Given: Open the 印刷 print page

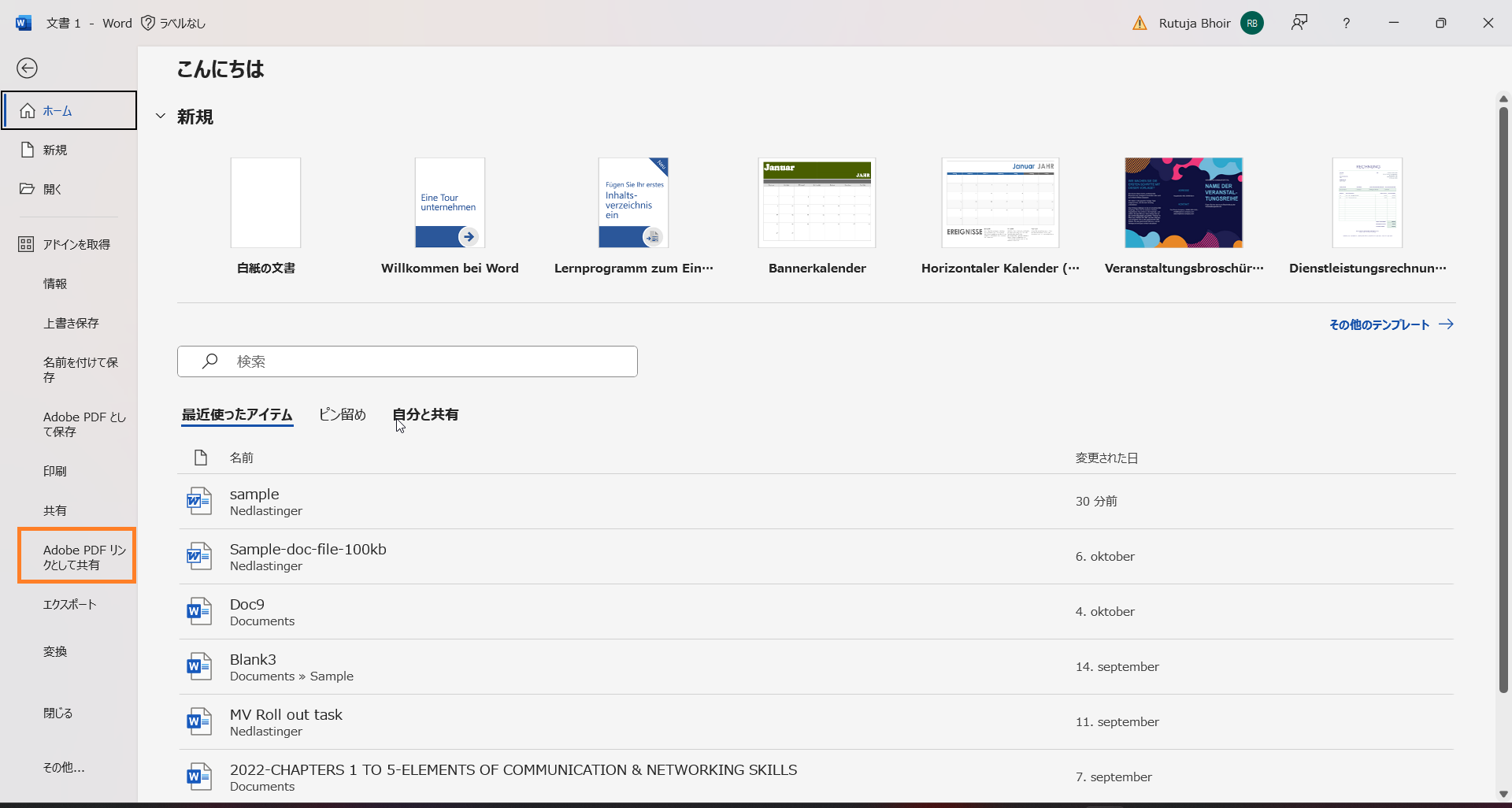Looking at the screenshot, I should [x=69, y=471].
